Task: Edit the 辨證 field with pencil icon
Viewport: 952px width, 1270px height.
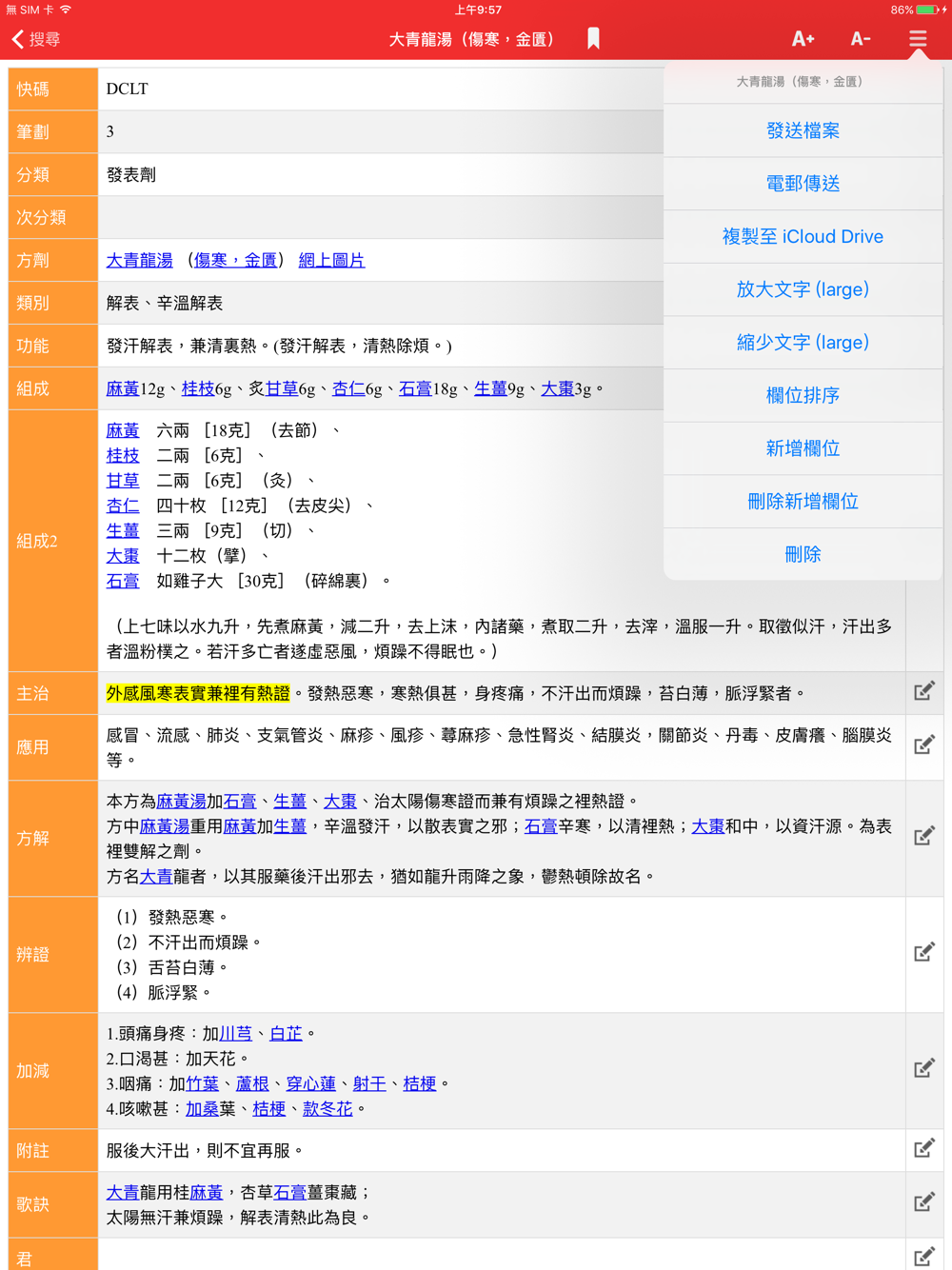Action: tap(924, 953)
